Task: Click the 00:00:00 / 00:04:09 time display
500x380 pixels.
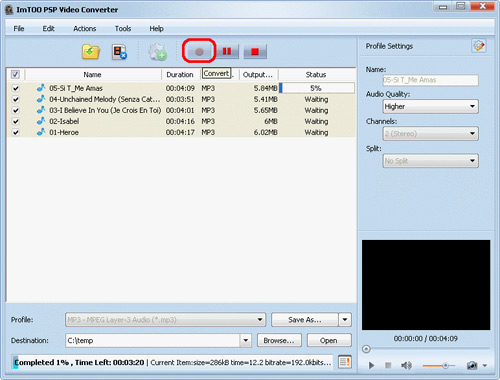Action: [426, 339]
